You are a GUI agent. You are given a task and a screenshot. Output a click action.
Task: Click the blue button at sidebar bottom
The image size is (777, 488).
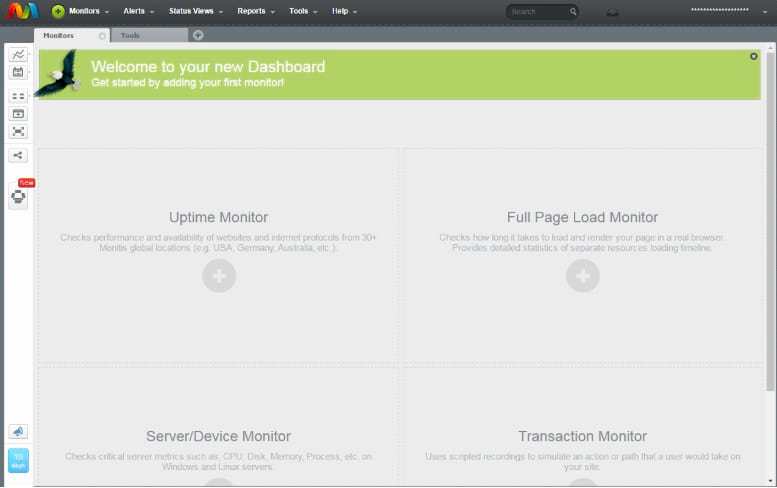click(x=18, y=460)
